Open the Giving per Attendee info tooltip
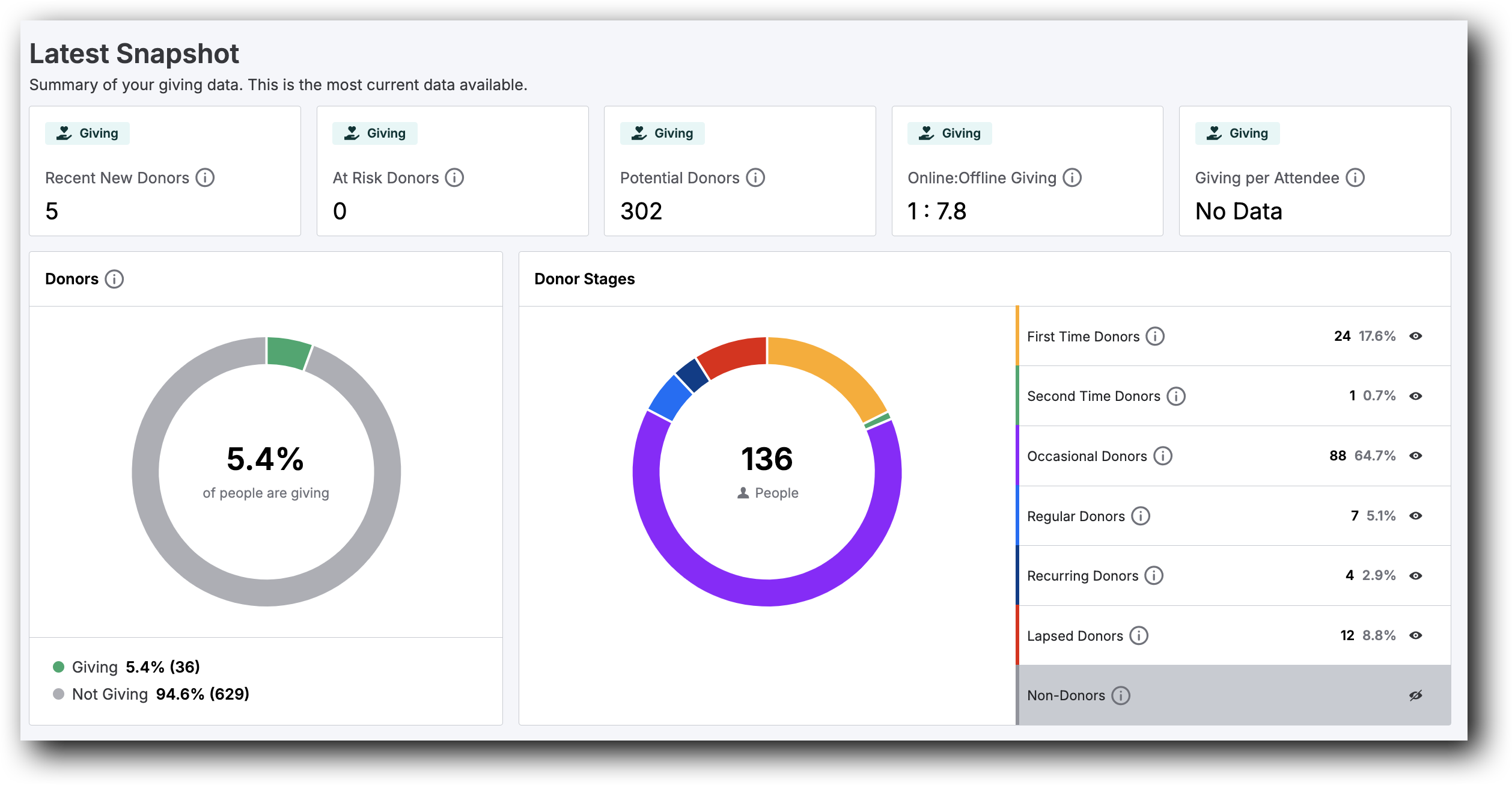The image size is (1512, 785). click(x=1355, y=177)
